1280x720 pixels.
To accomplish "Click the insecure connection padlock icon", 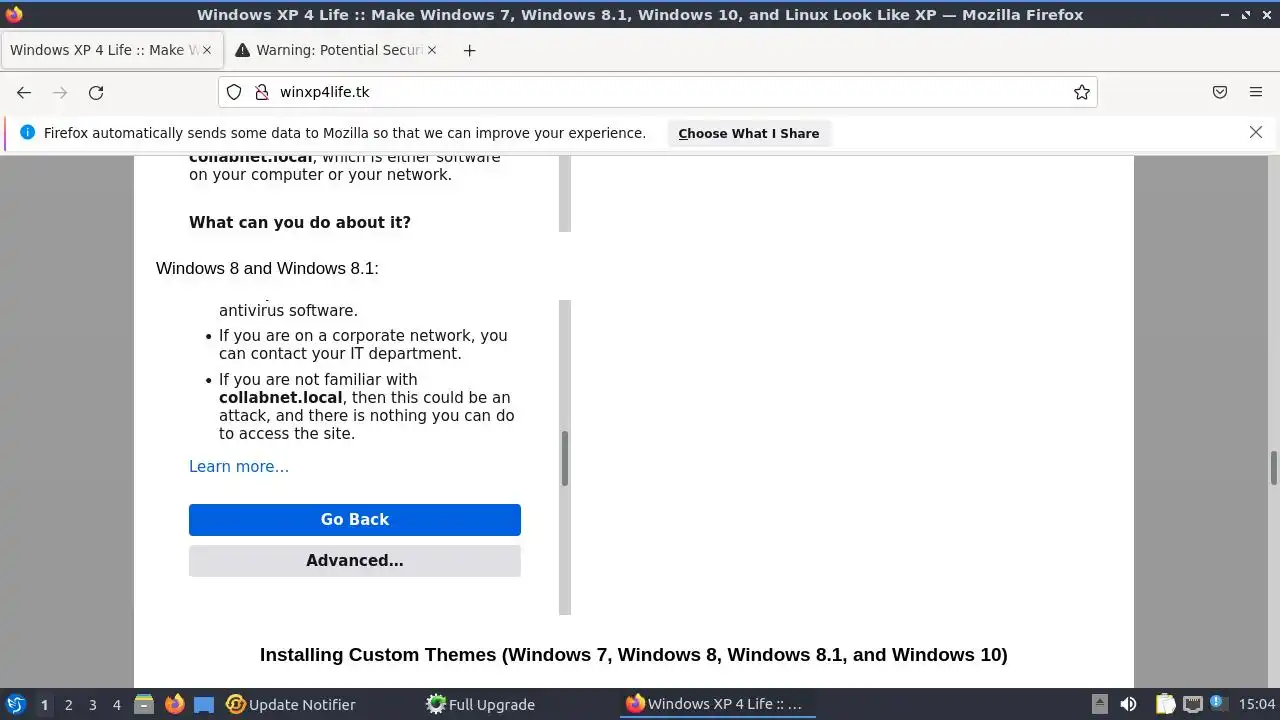I will [262, 92].
